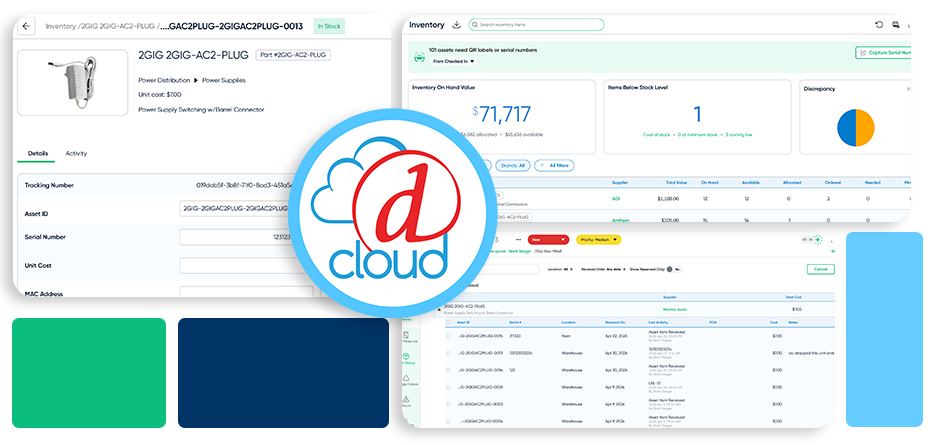Switch to the Details tab

[37, 153]
